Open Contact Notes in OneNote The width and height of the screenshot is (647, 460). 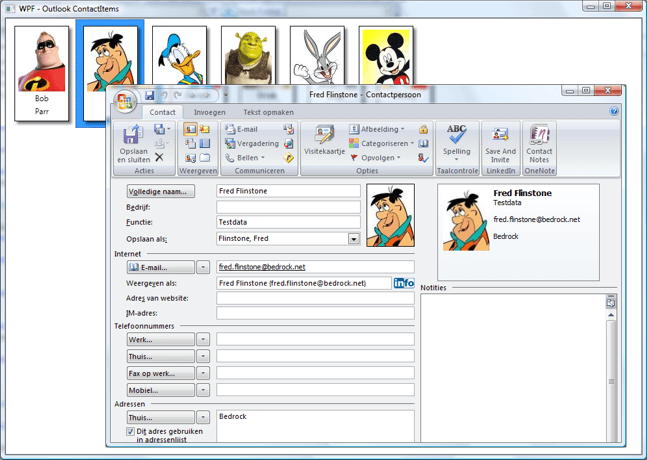(539, 144)
